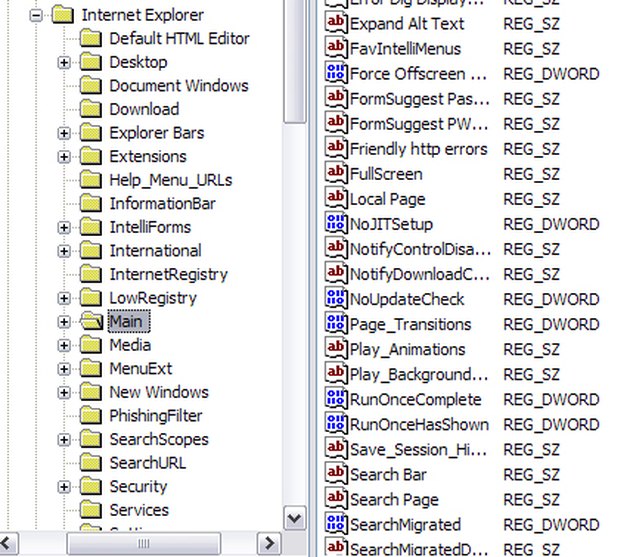The image size is (630, 557).
Task: Select the PhishingFilter key
Action: (x=155, y=416)
